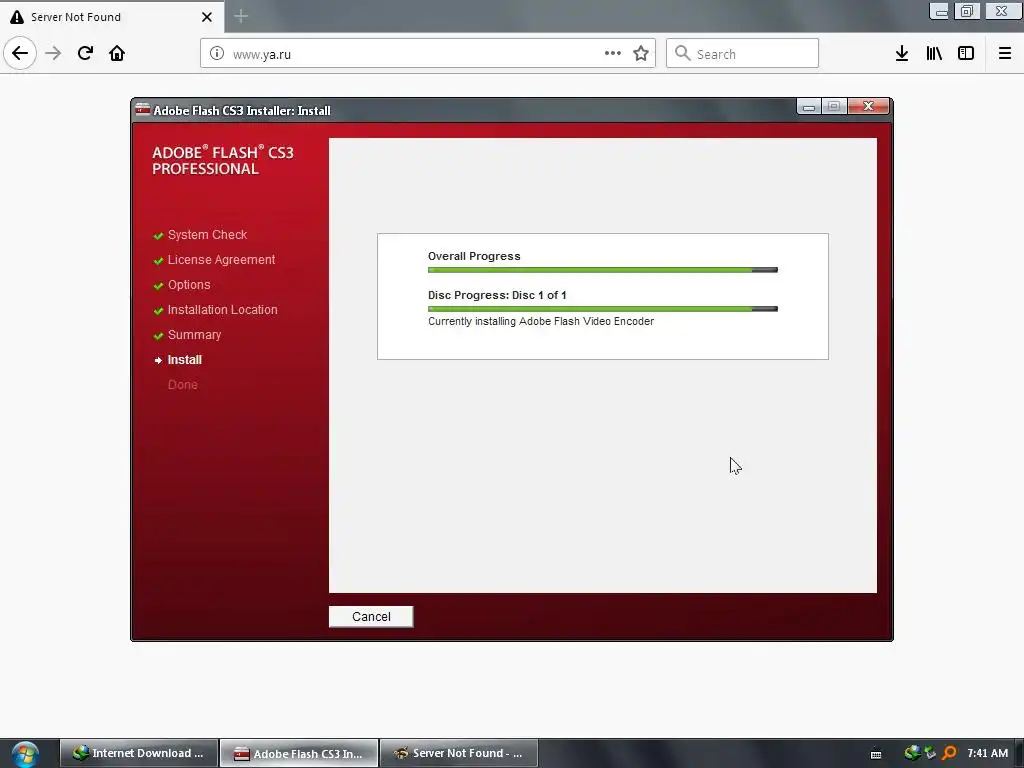This screenshot has height=768, width=1024.
Task: Click the browser Forward arrow
Action: tap(53, 53)
